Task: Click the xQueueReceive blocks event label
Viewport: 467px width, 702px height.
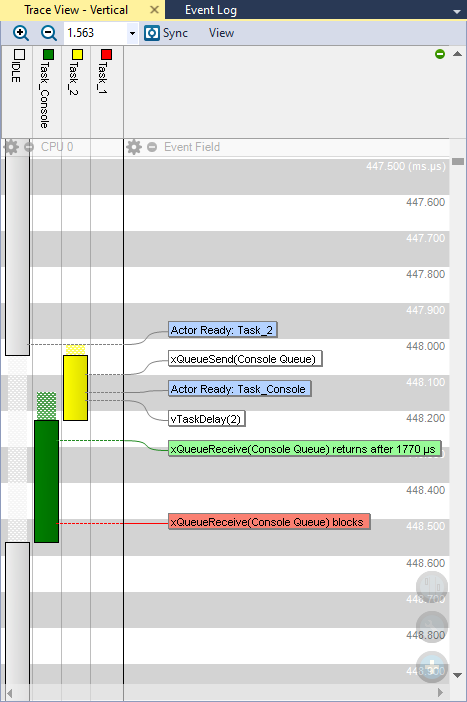Action: tap(269, 522)
